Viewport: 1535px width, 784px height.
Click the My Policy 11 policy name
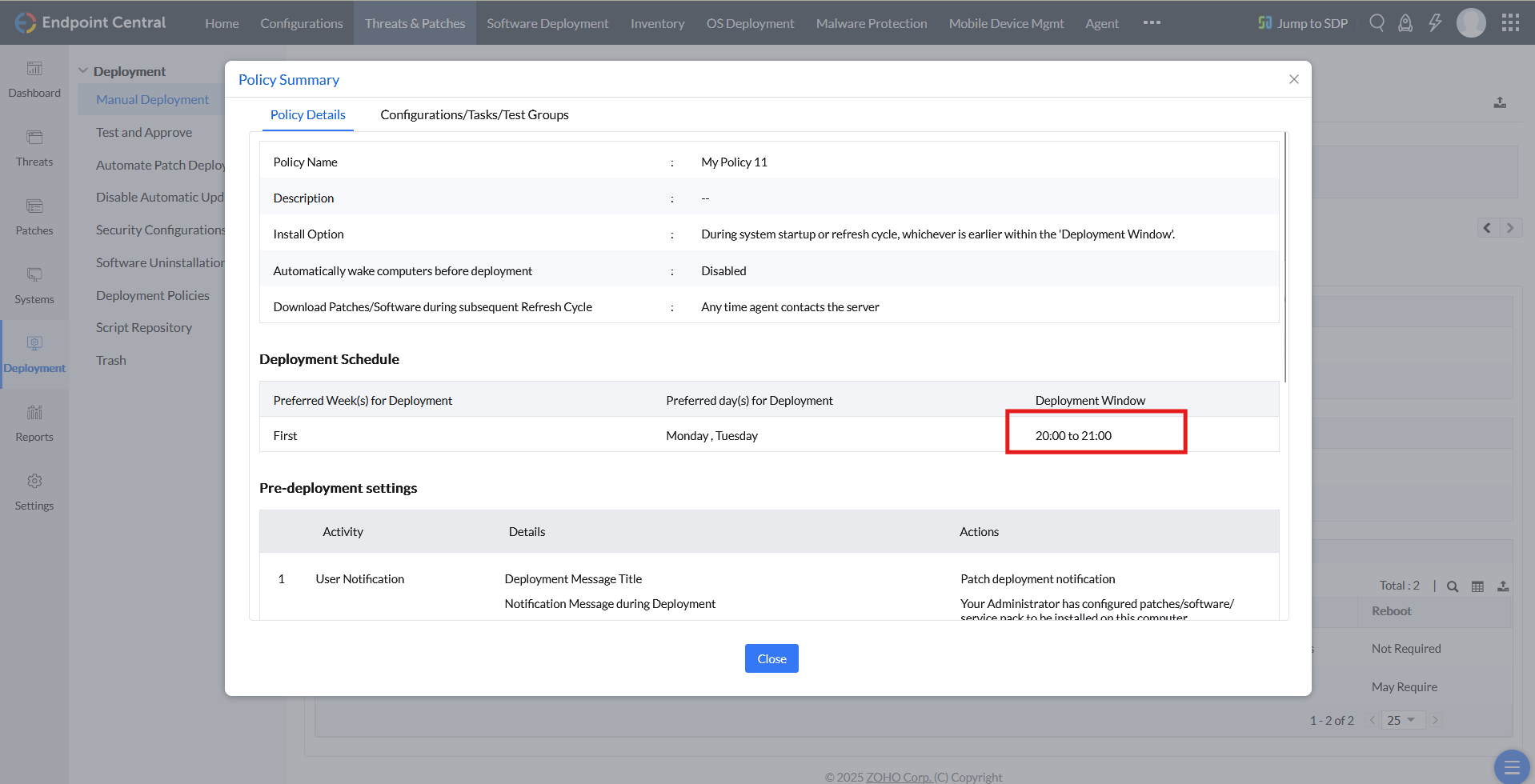(x=734, y=162)
